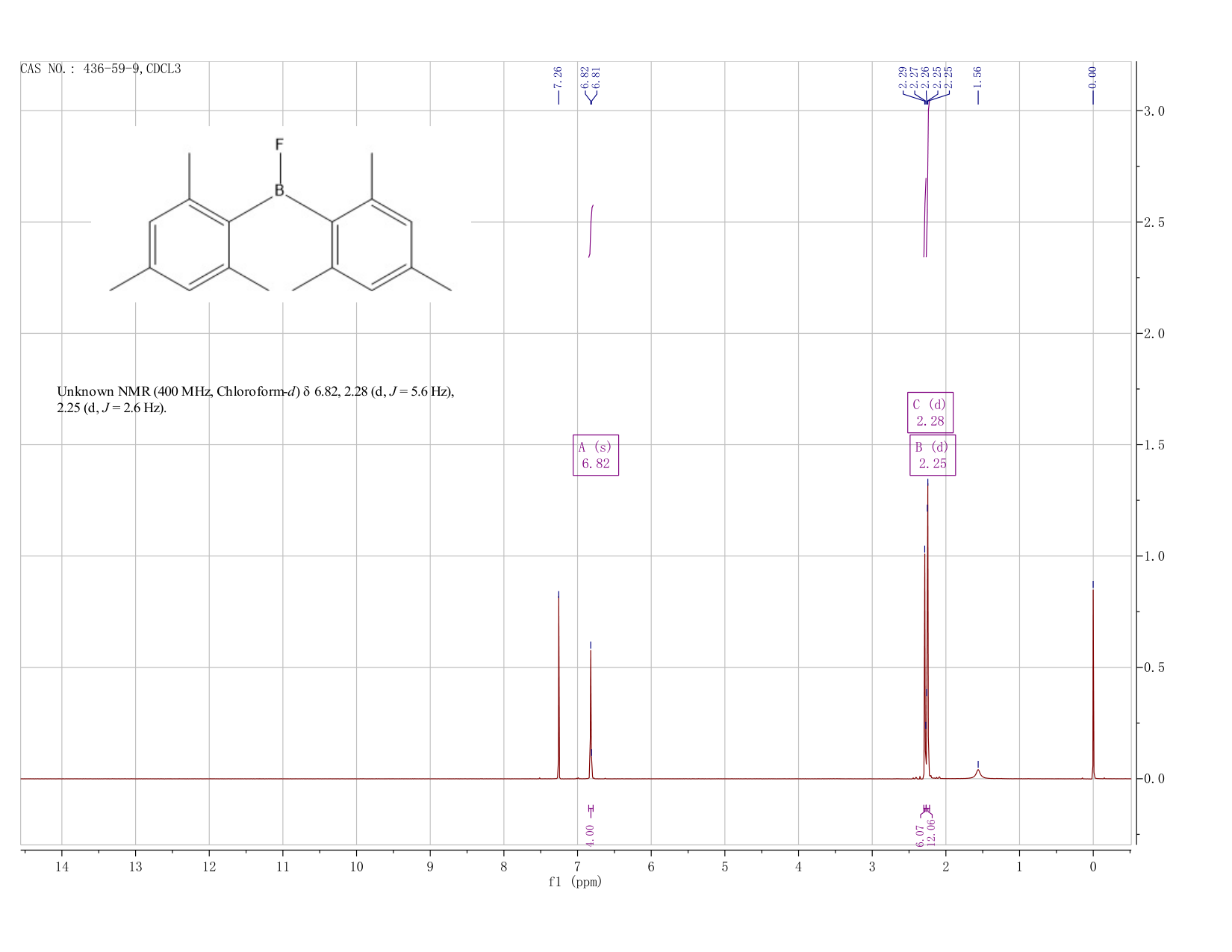1232x952 pixels.
Task: Click the 1.56 peak label at top
Action: [977, 77]
